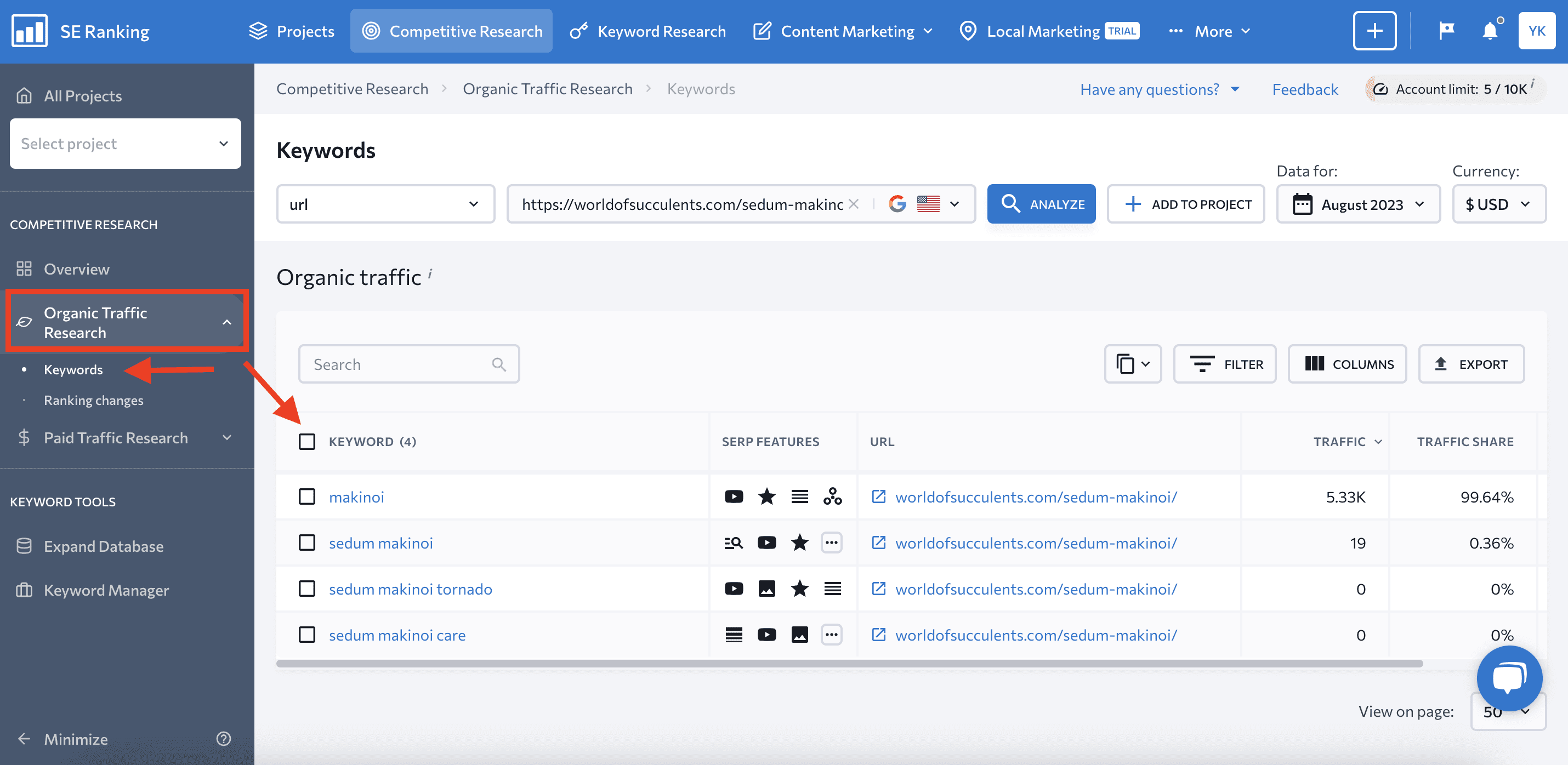
Task: Open August 2023 date dropdown
Action: [1358, 204]
